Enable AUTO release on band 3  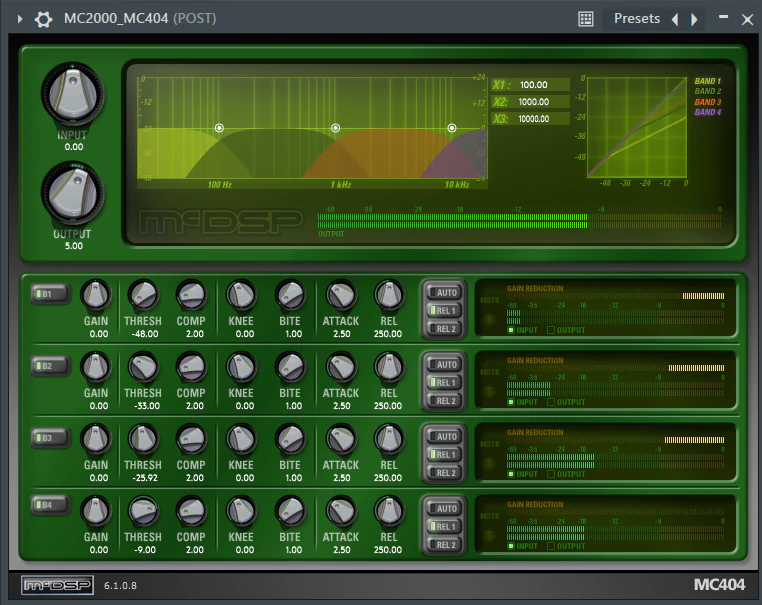(444, 436)
